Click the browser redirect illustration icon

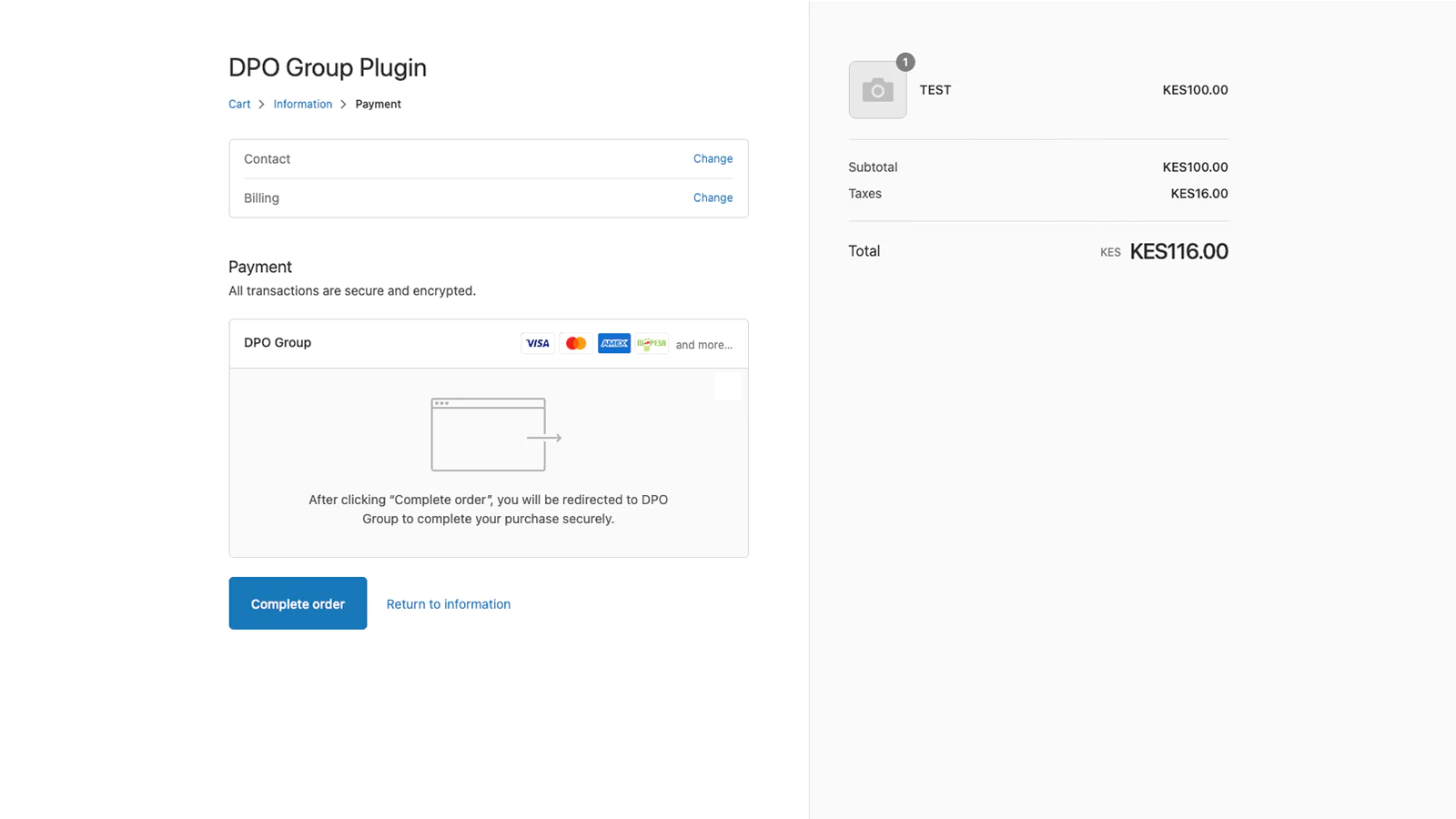tap(496, 435)
